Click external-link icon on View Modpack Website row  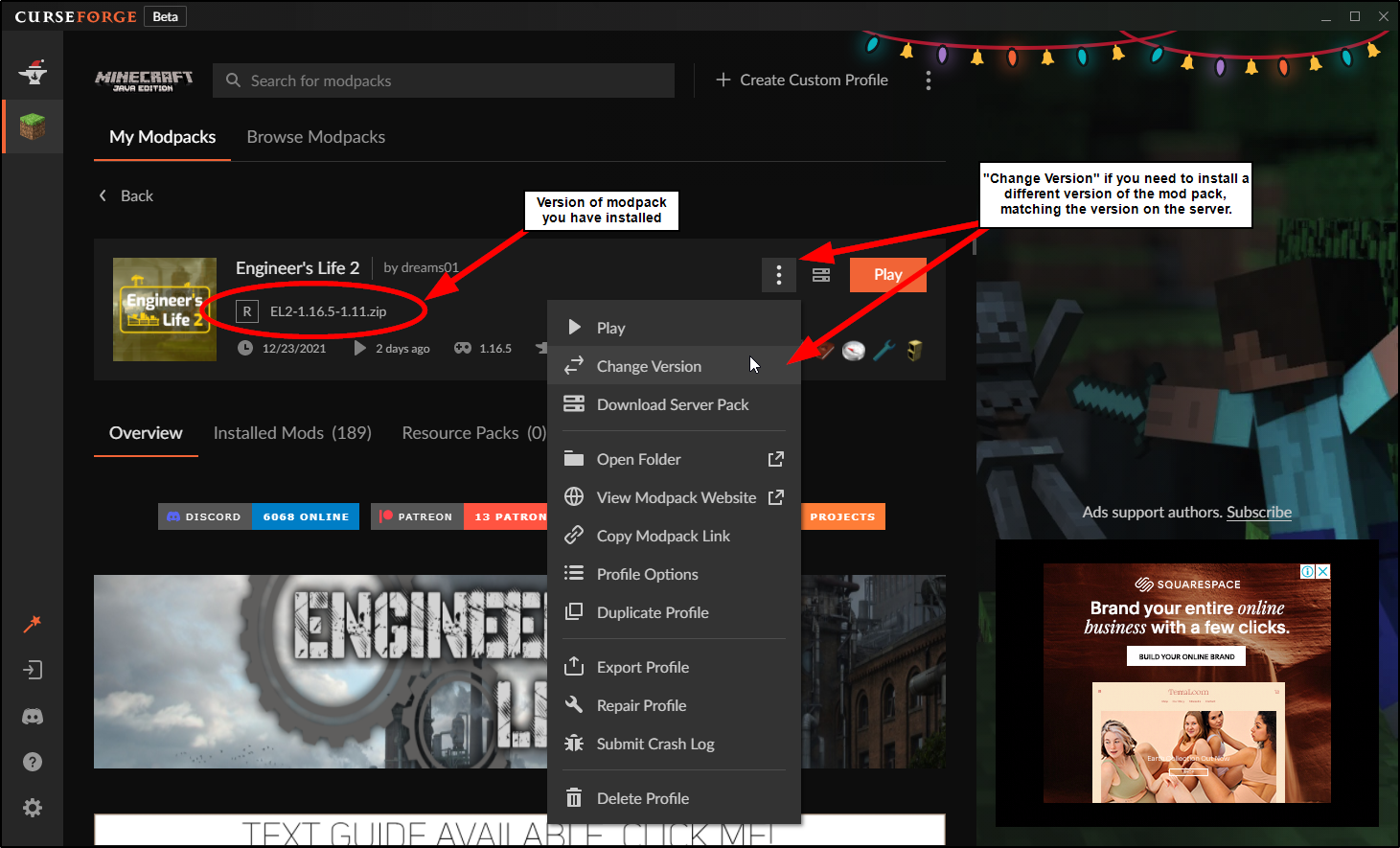pyautogui.click(x=776, y=497)
